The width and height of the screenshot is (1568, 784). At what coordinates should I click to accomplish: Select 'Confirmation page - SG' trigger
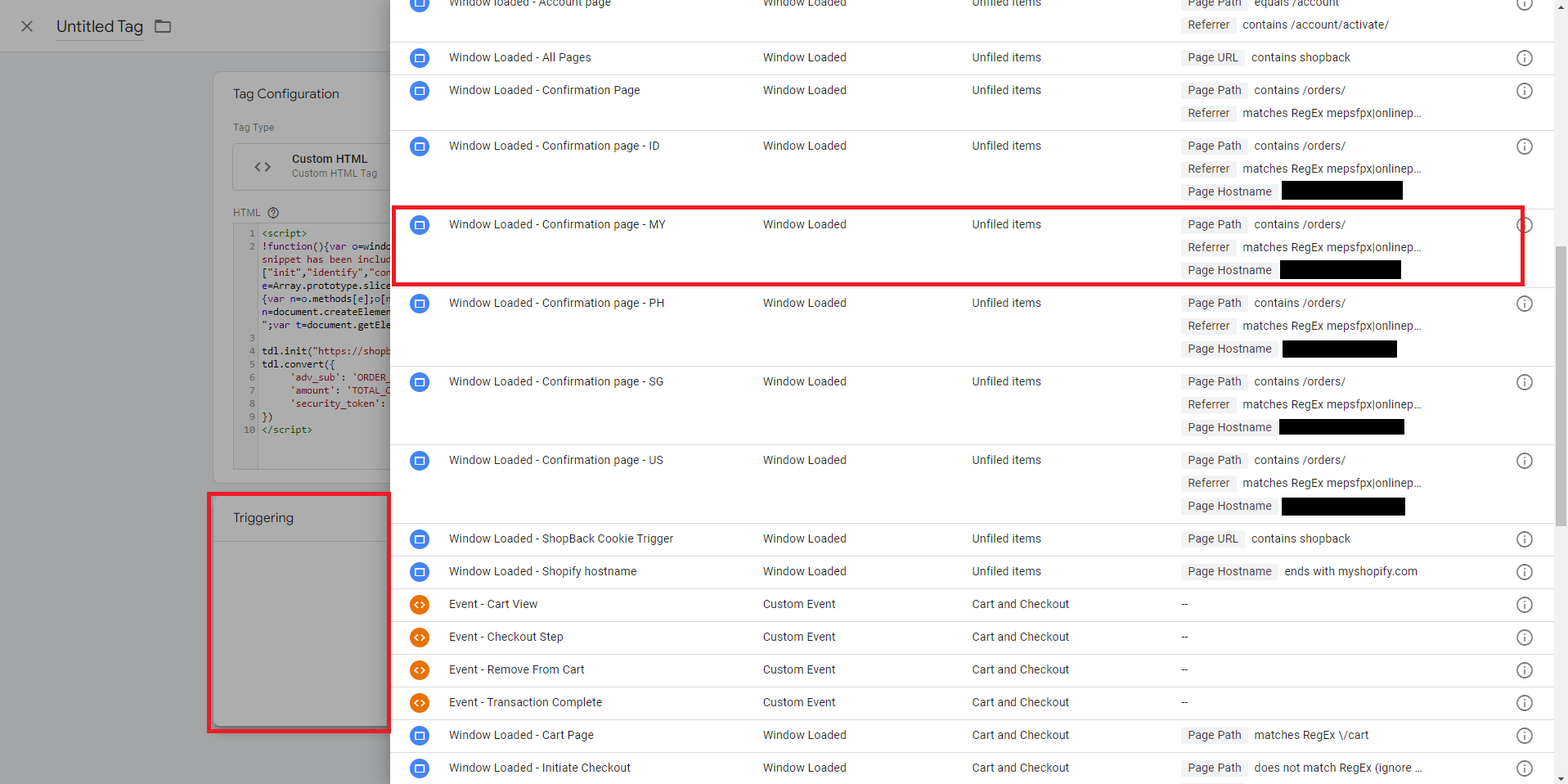click(x=972, y=405)
